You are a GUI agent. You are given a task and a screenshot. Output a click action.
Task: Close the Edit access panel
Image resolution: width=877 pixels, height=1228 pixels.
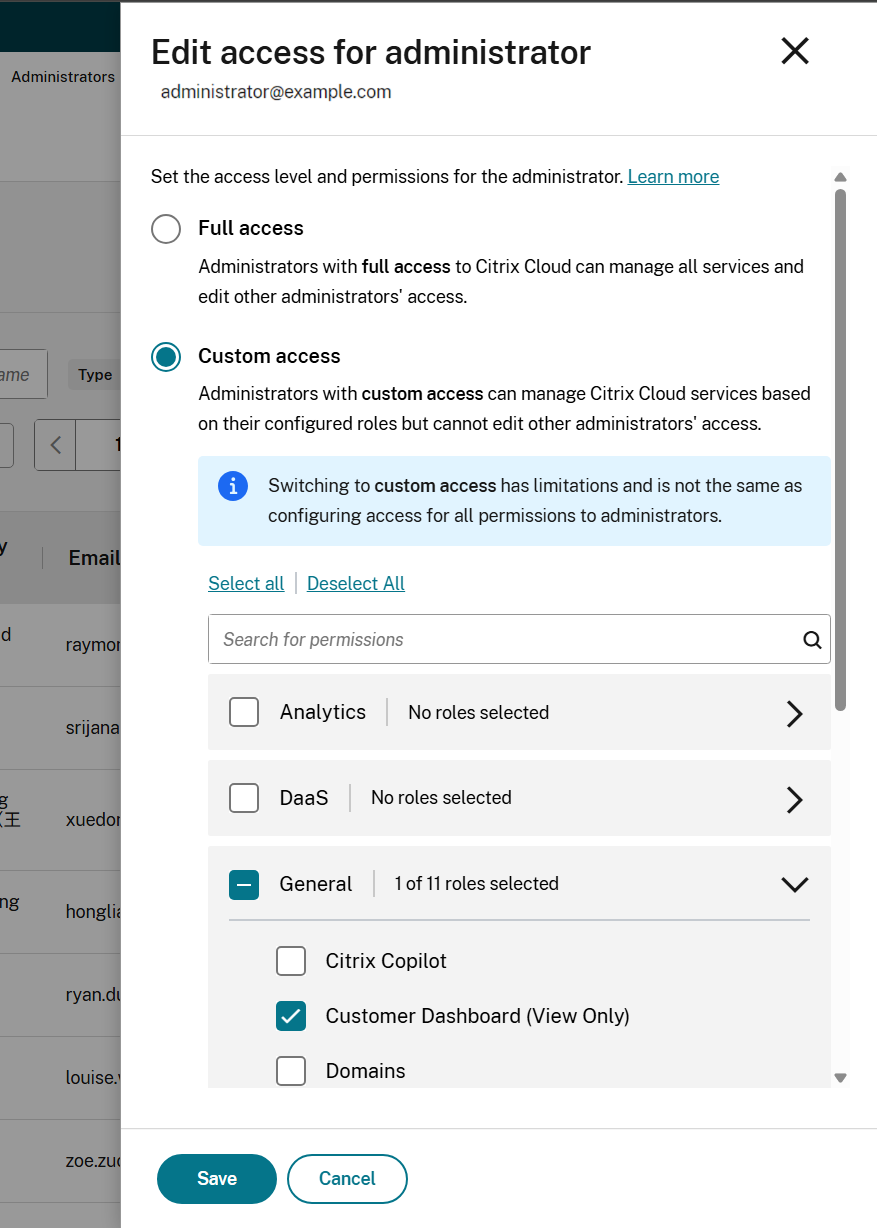click(795, 51)
